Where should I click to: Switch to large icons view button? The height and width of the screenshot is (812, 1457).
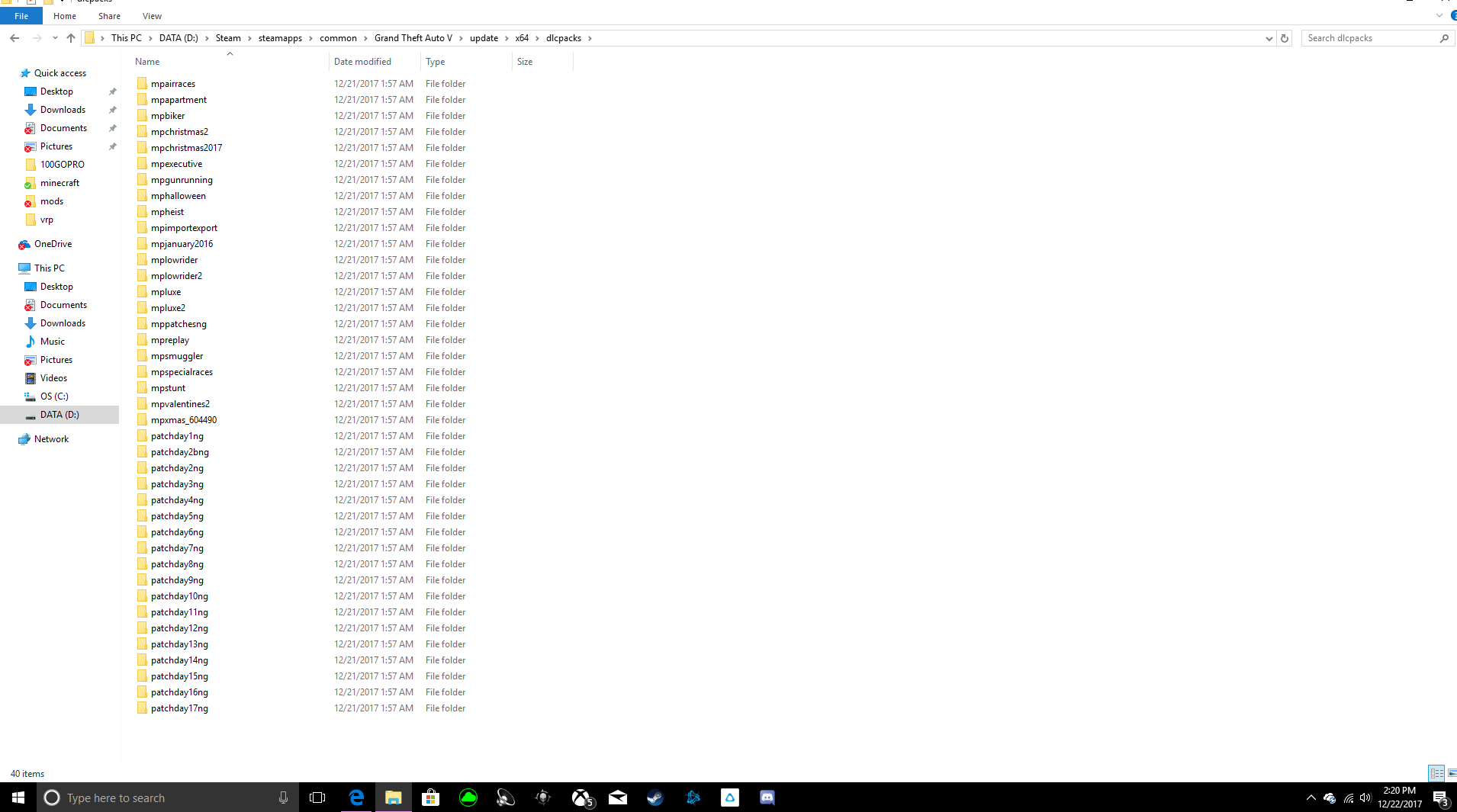(1452, 774)
